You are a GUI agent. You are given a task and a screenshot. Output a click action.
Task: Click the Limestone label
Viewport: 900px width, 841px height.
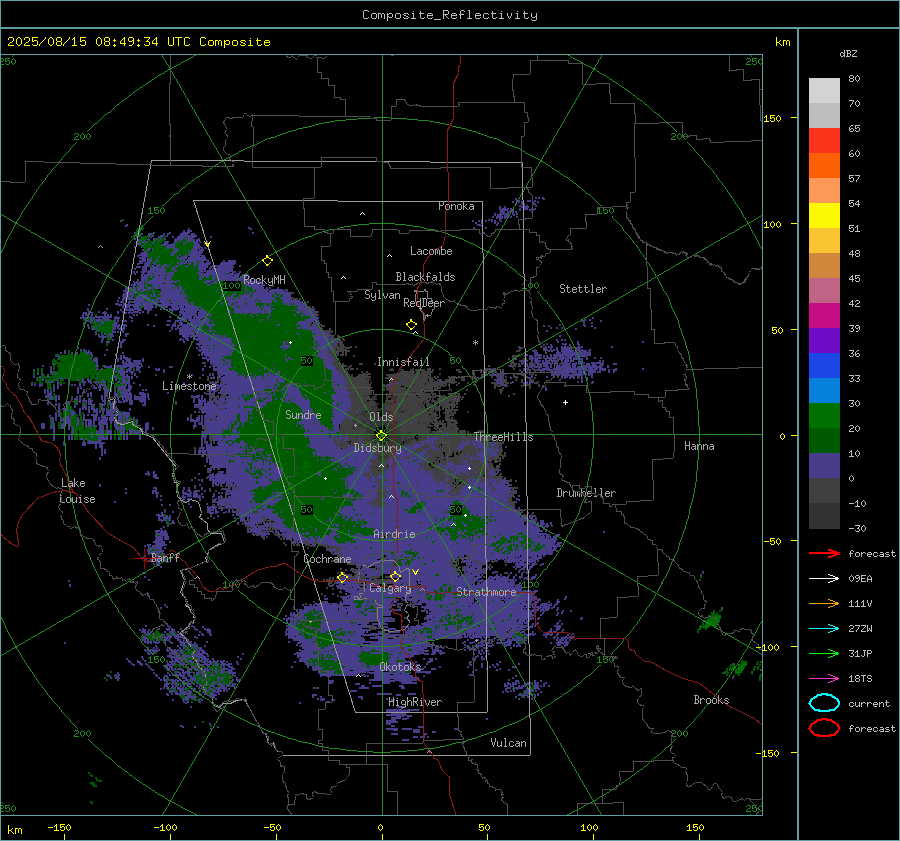click(x=189, y=386)
